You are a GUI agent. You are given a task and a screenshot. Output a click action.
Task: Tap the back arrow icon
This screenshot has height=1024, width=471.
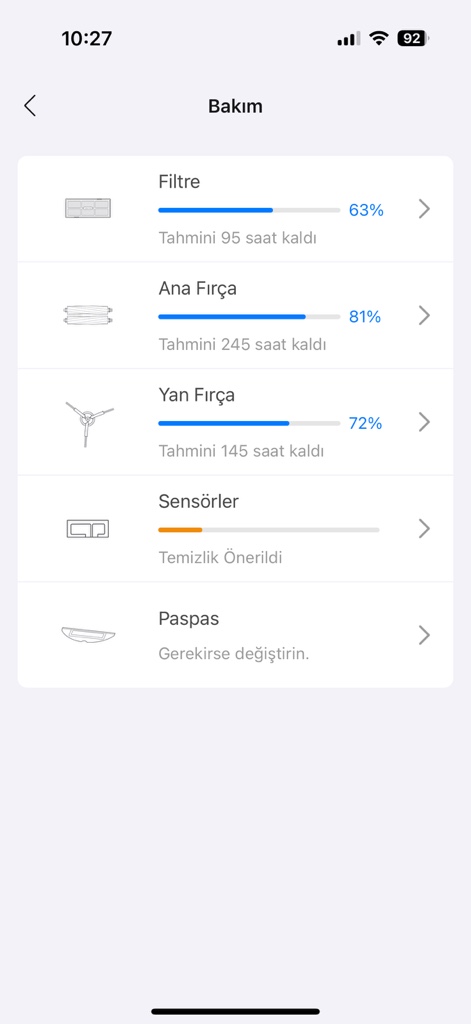[x=30, y=106]
